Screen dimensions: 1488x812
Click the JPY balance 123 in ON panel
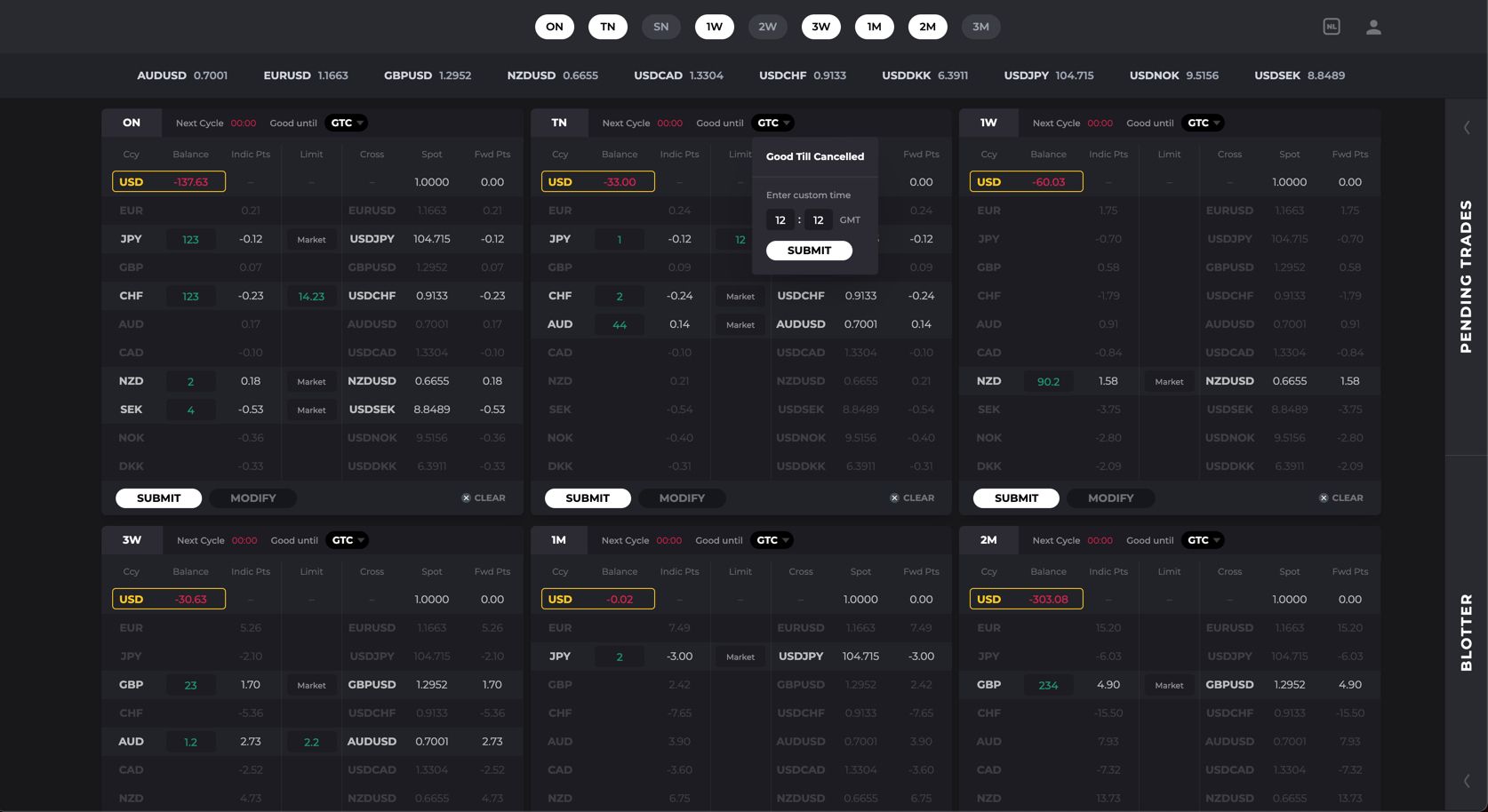[x=190, y=240]
